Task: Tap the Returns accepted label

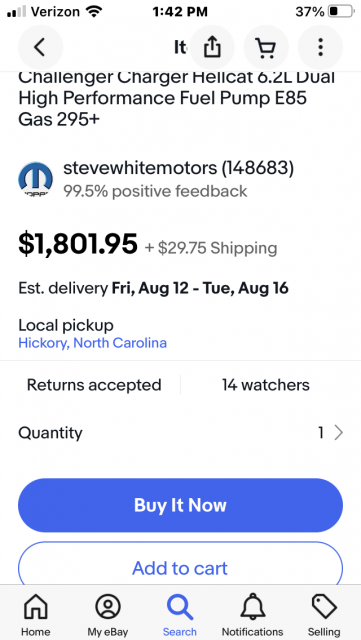Action: point(94,385)
